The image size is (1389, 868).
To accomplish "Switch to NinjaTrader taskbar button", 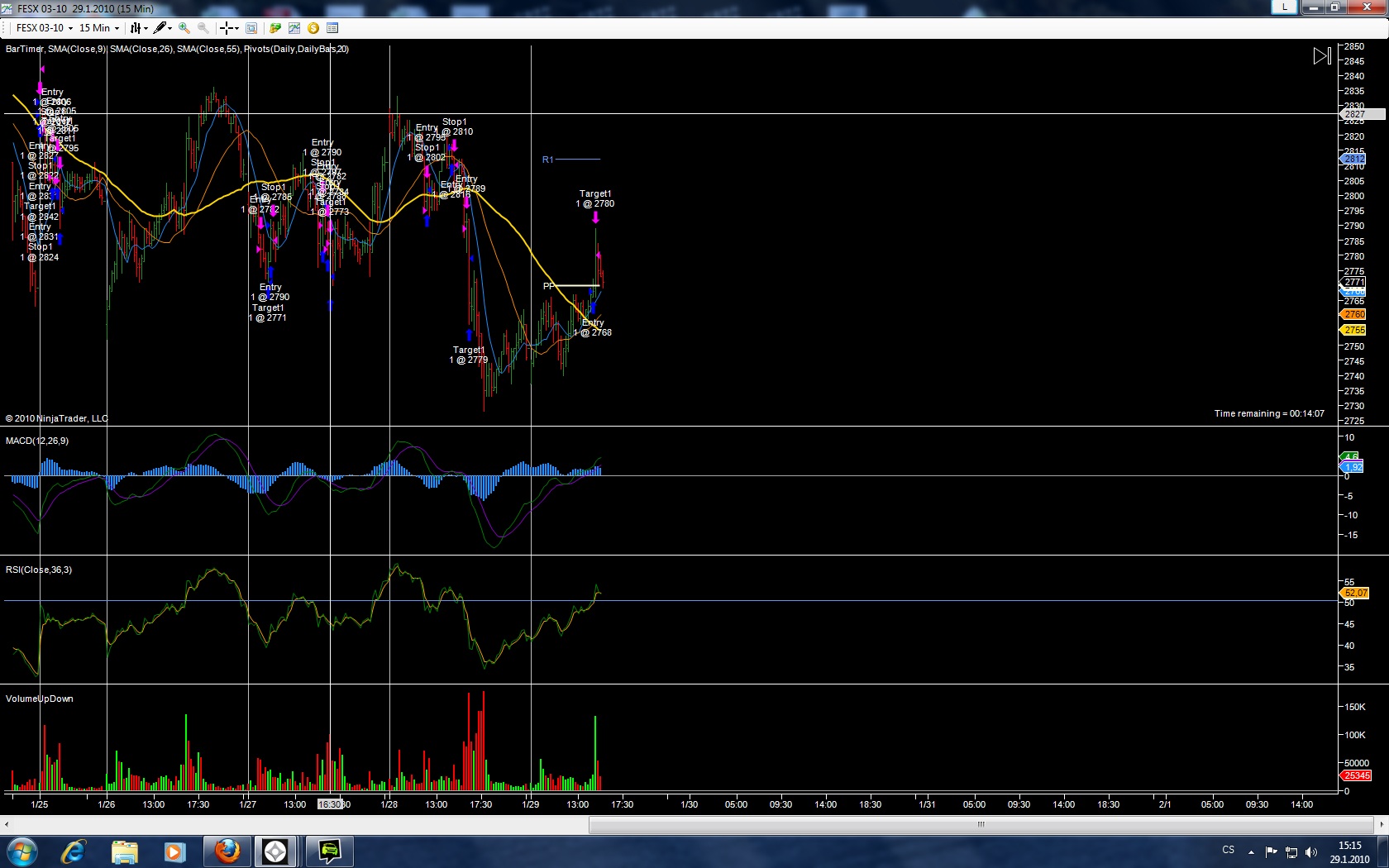I will pos(276,851).
